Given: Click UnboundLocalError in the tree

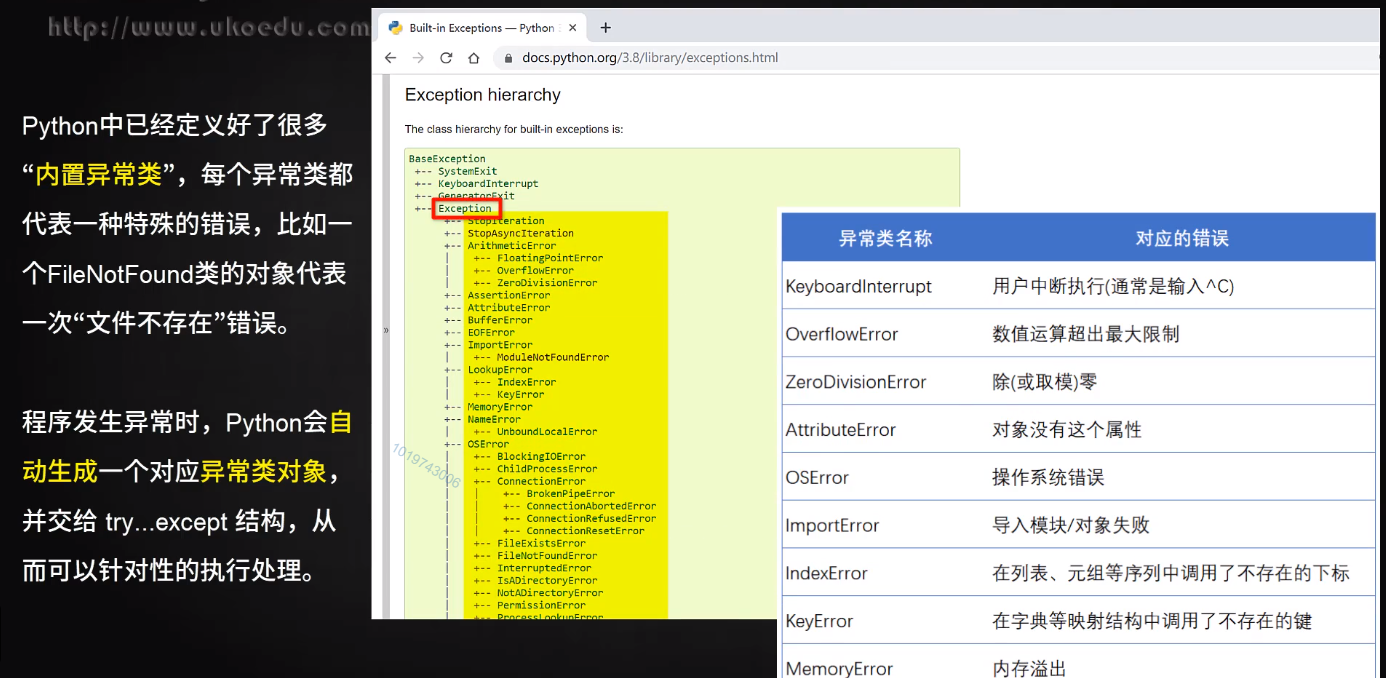Looking at the screenshot, I should 547,432.
